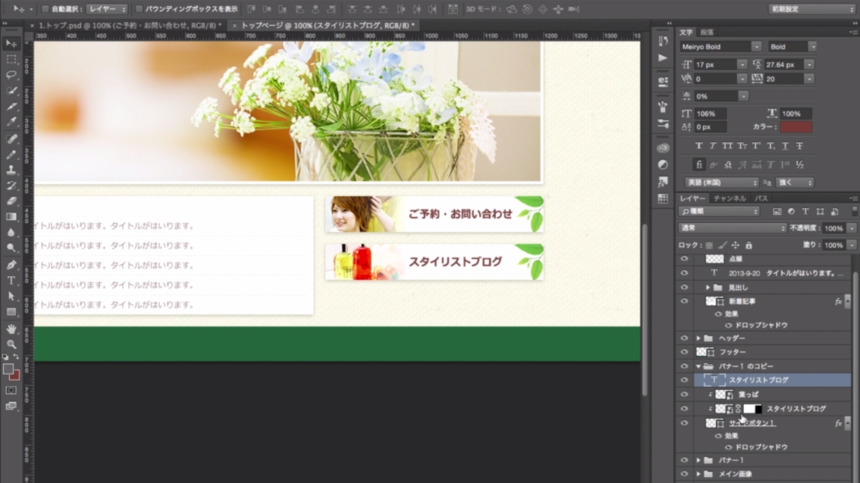Screen dimensions: 860x483
Task: Select the Pen tool
Action: coord(11,265)
